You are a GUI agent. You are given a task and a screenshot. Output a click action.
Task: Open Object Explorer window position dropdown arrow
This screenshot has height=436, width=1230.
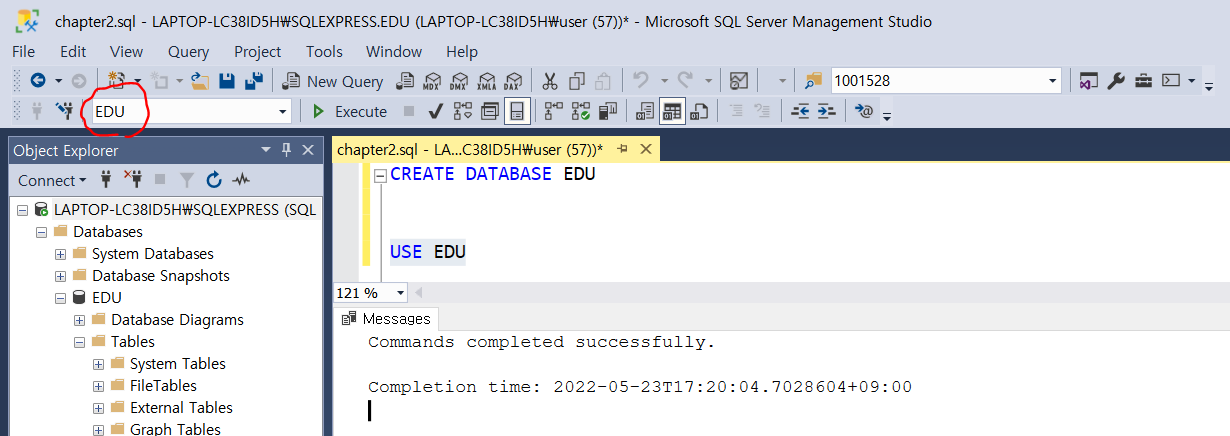point(265,150)
